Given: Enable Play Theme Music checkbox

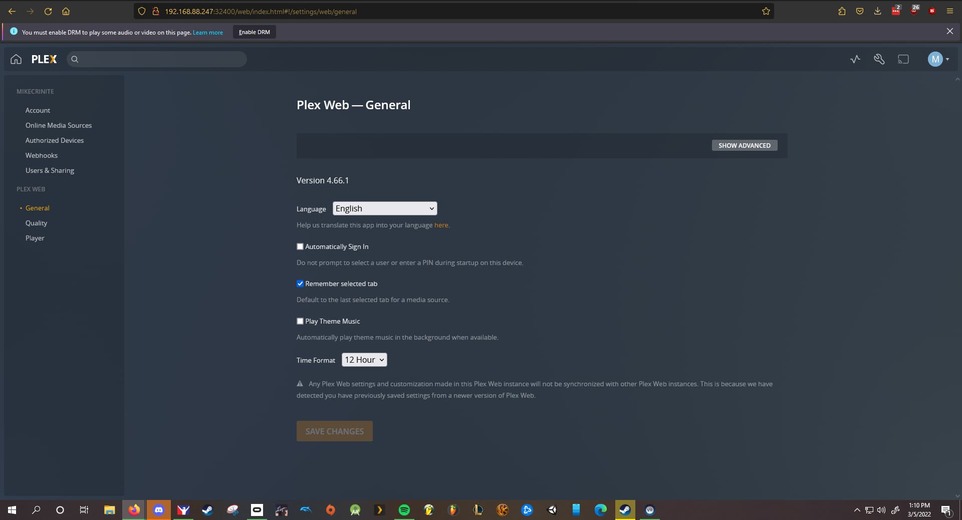Looking at the screenshot, I should pos(300,321).
